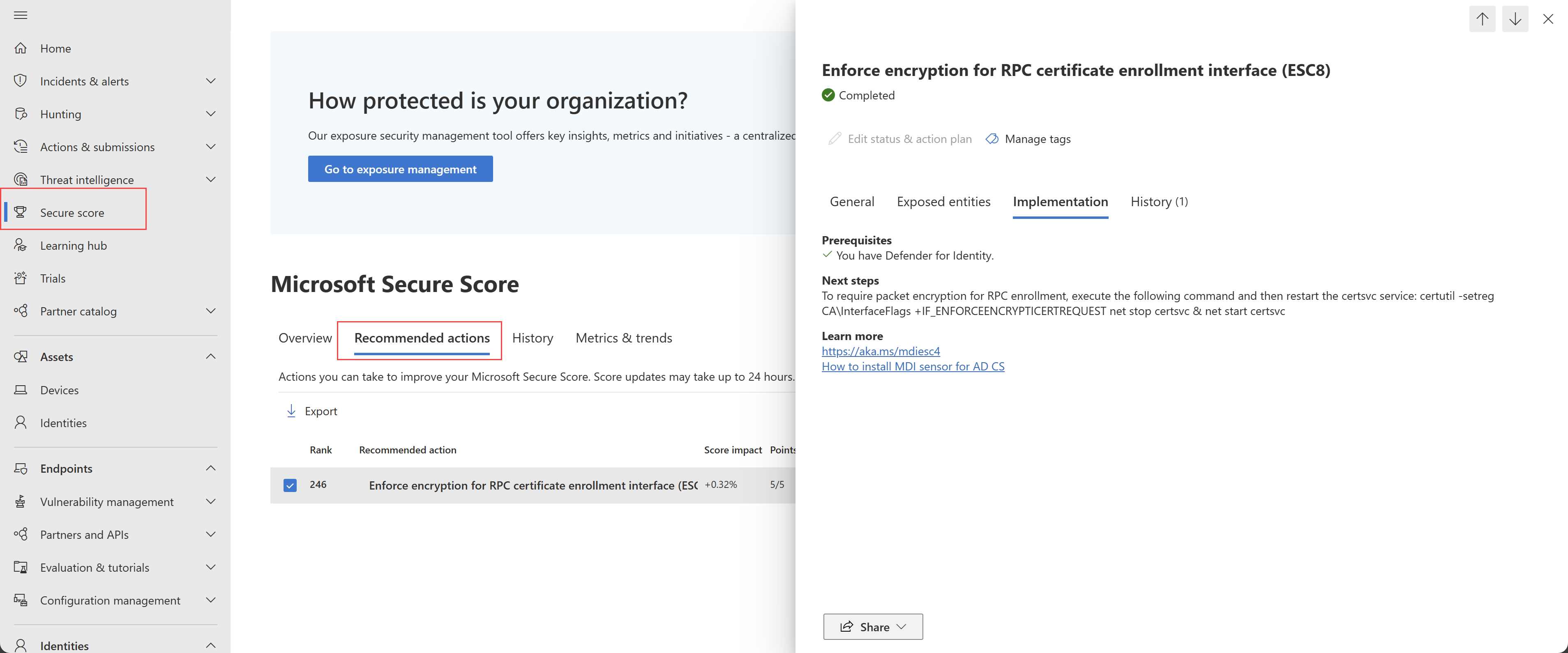Expand the Vulnerability management section

[210, 501]
